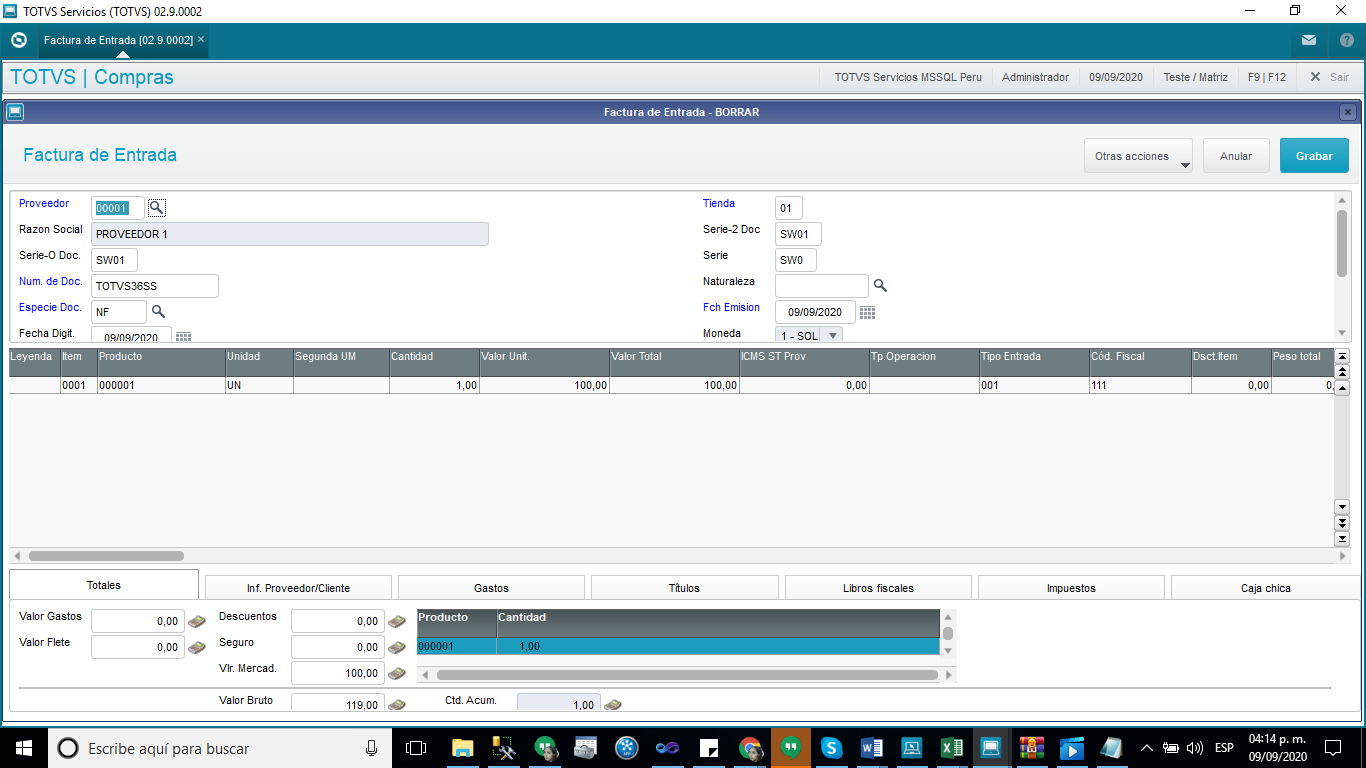1366x768 pixels.
Task: Click the Grabar button
Action: pos(1314,156)
